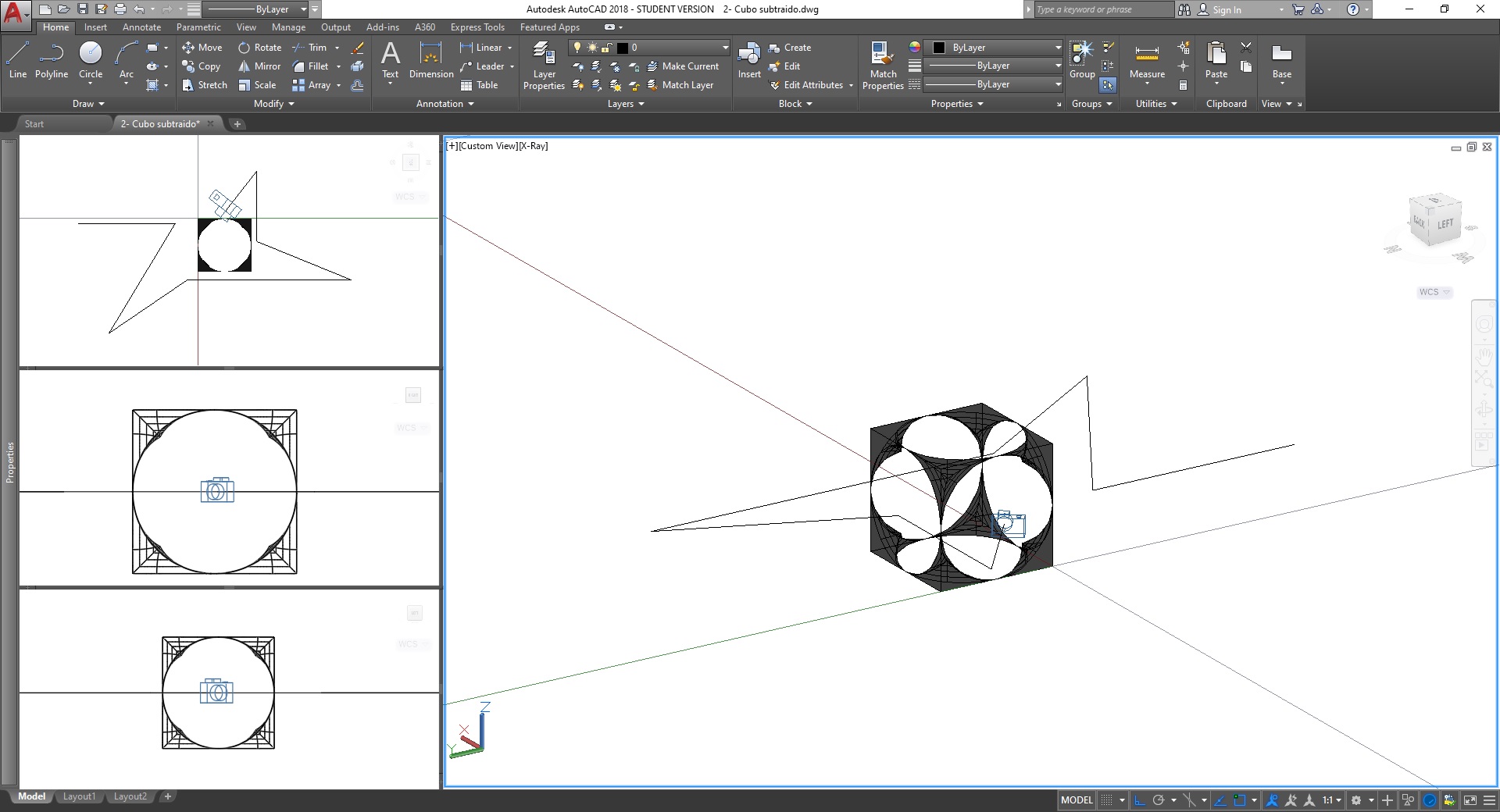
Task: Click Sign In link
Action: [x=1227, y=9]
